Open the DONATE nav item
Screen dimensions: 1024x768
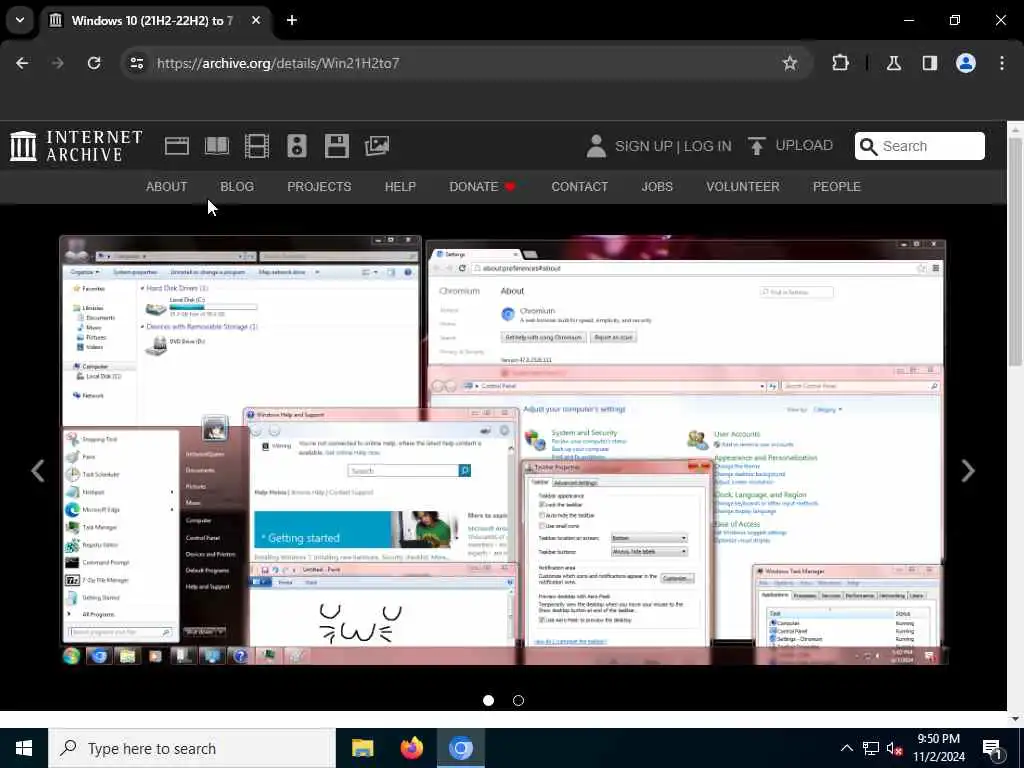[x=483, y=187]
